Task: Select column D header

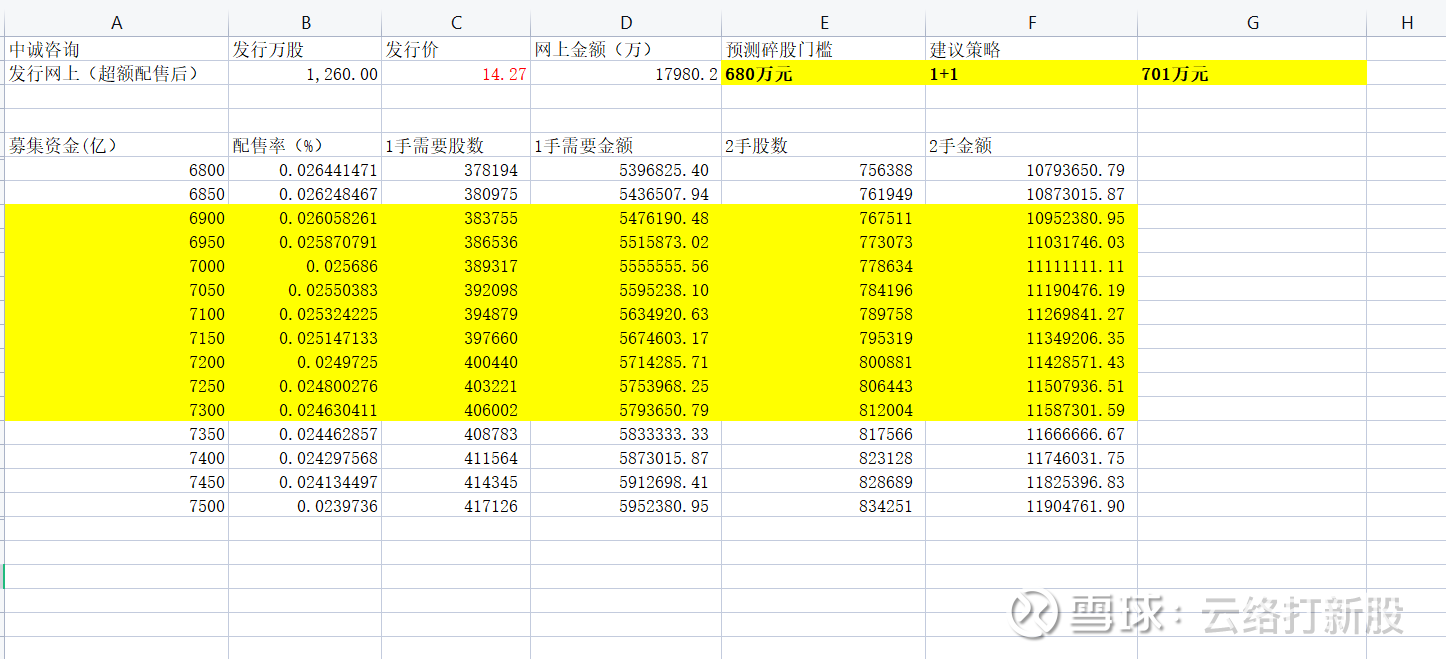Action: click(x=626, y=23)
